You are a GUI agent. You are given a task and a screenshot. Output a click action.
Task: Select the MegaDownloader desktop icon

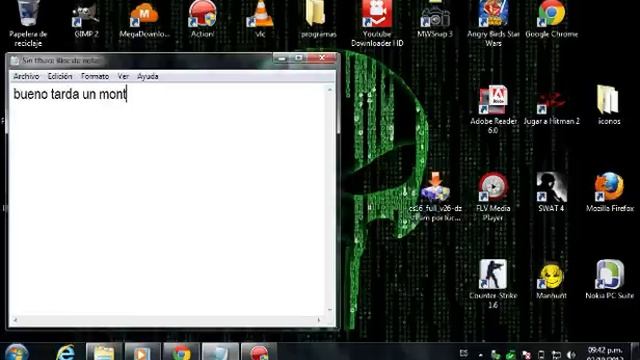(x=144, y=20)
